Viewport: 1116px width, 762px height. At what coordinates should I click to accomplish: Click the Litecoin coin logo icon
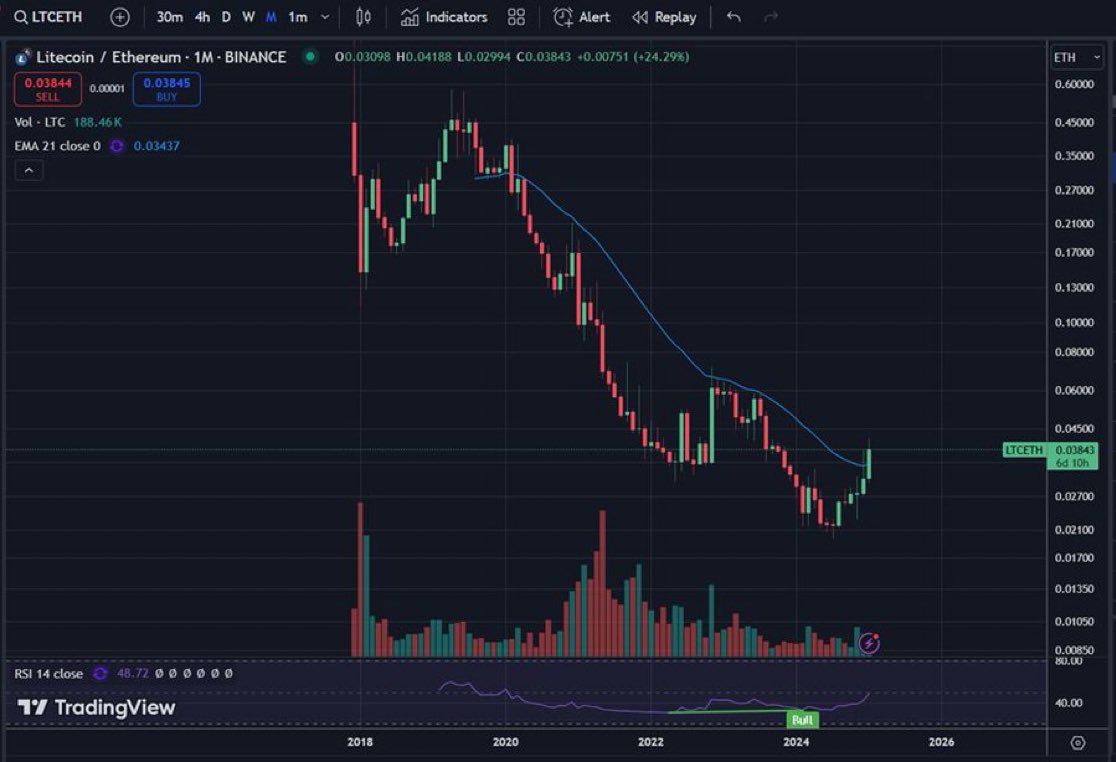23,57
